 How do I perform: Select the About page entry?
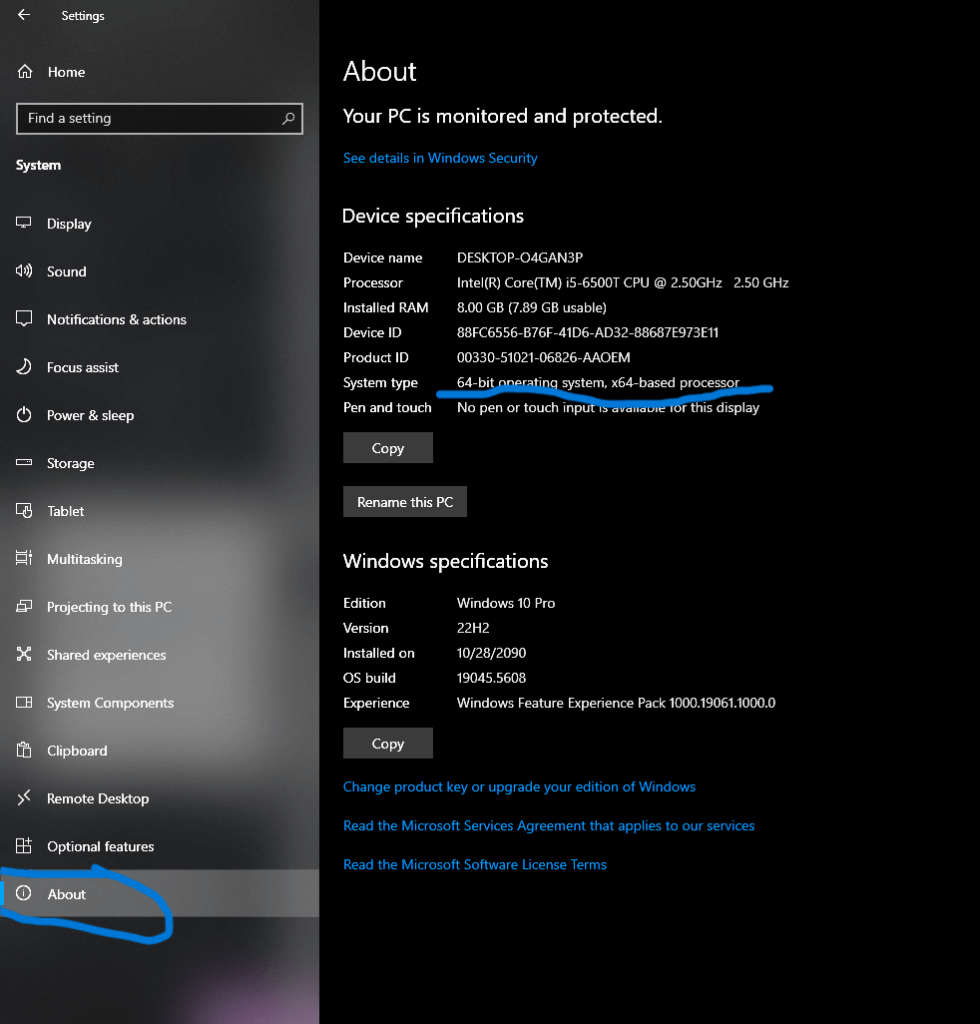[159, 893]
